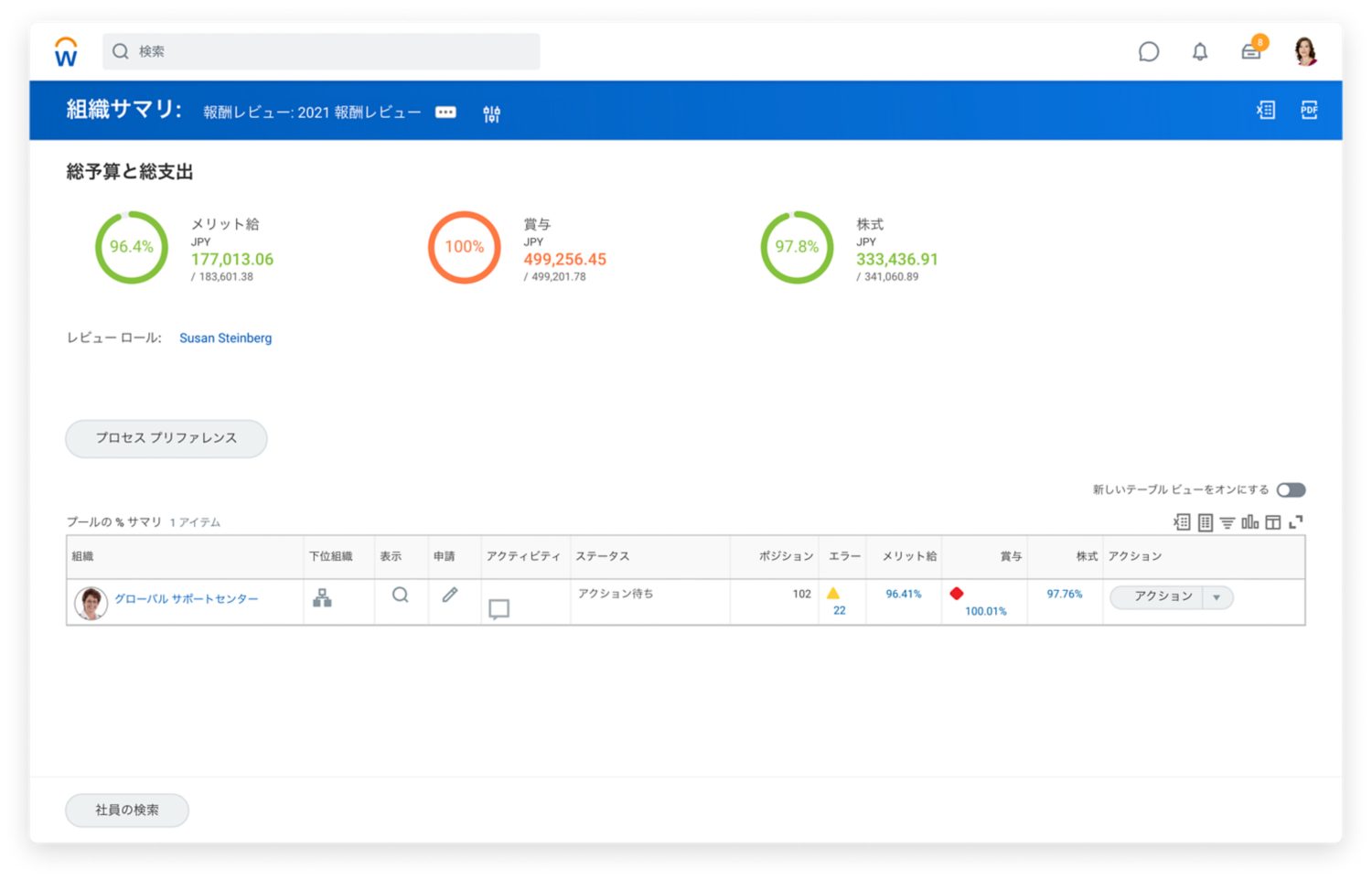Viewport: 1372px width, 880px height.
Task: Click 表示 magnifier icon in row
Action: coord(401,595)
